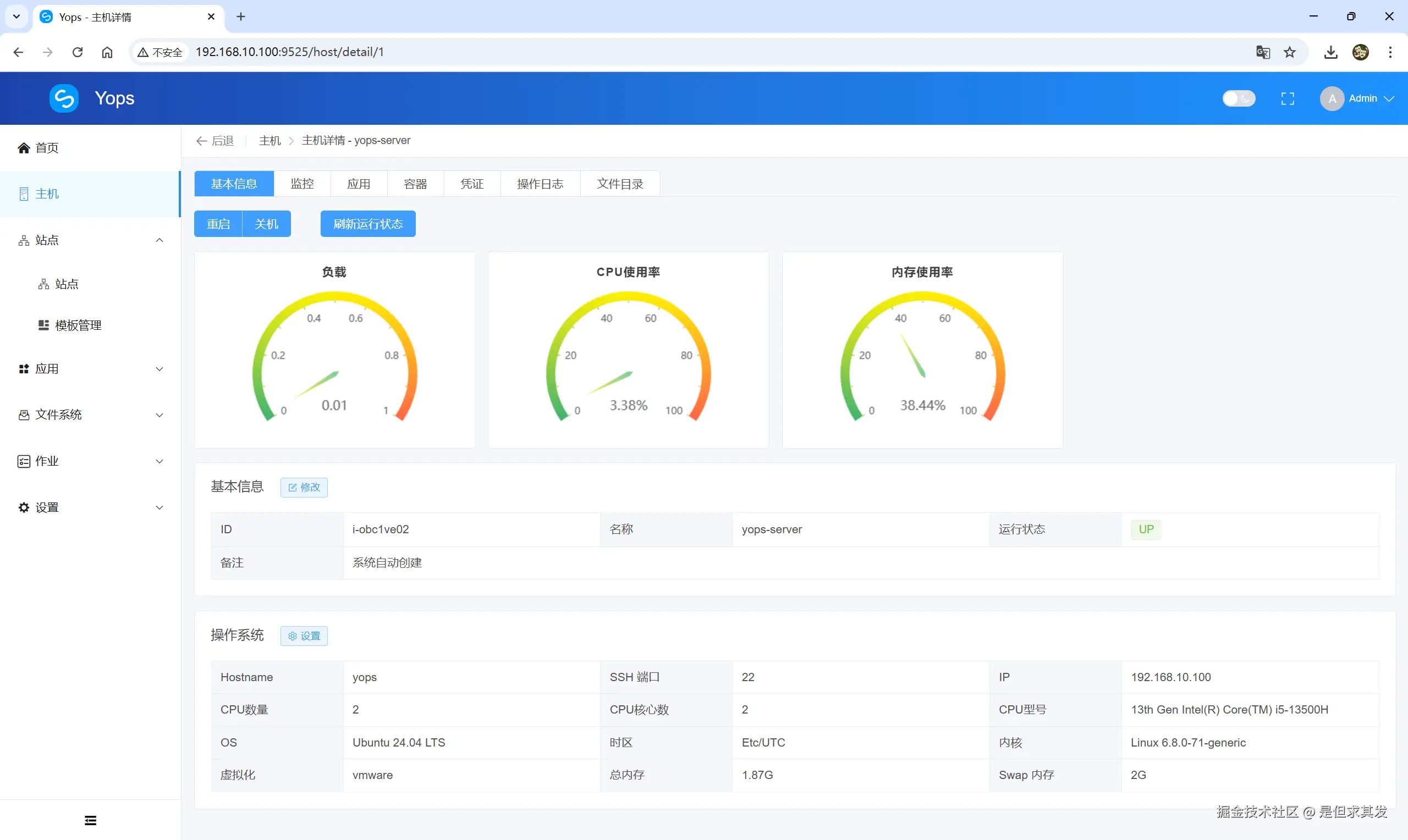Reload the page with refresh icon
Image resolution: width=1408 pixels, height=840 pixels.
point(78,52)
